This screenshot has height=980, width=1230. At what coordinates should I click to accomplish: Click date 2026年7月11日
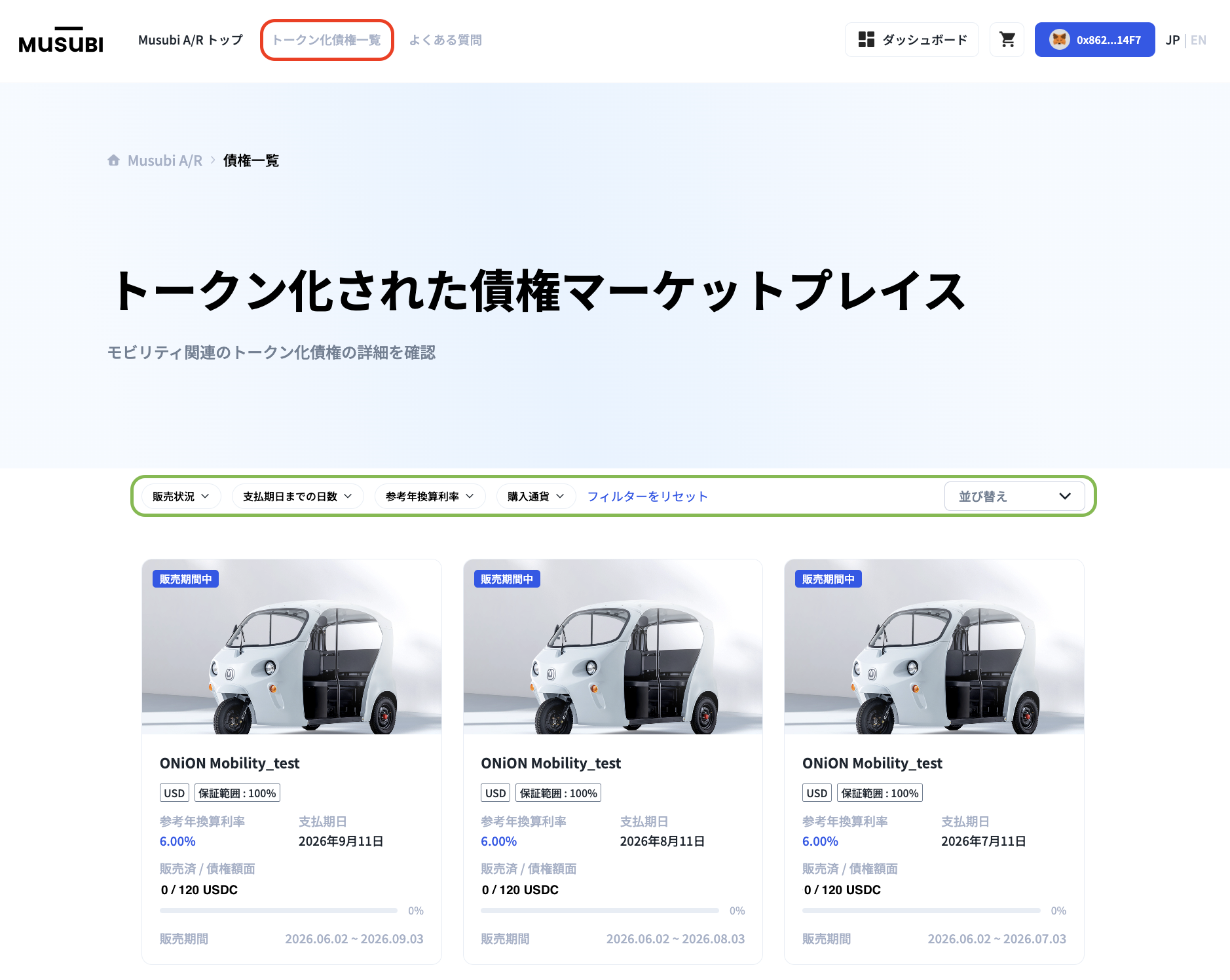coord(984,842)
